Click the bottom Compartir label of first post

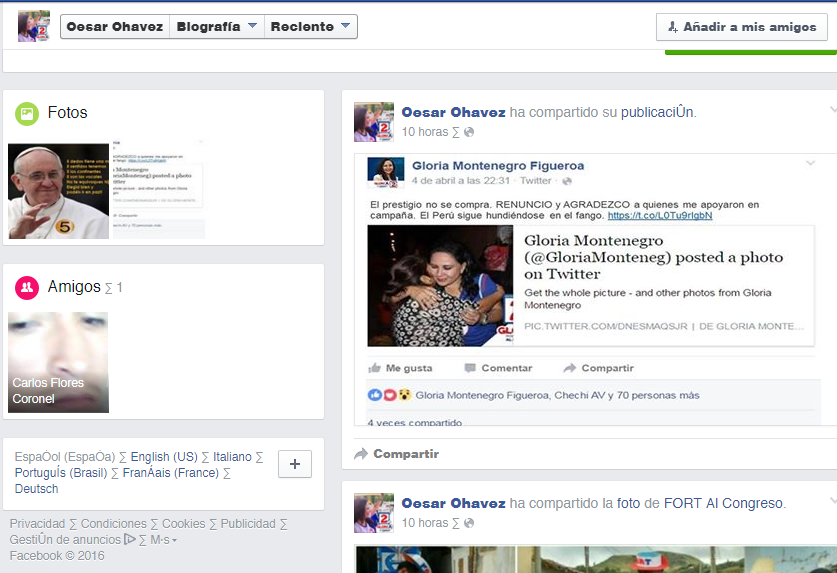point(406,454)
